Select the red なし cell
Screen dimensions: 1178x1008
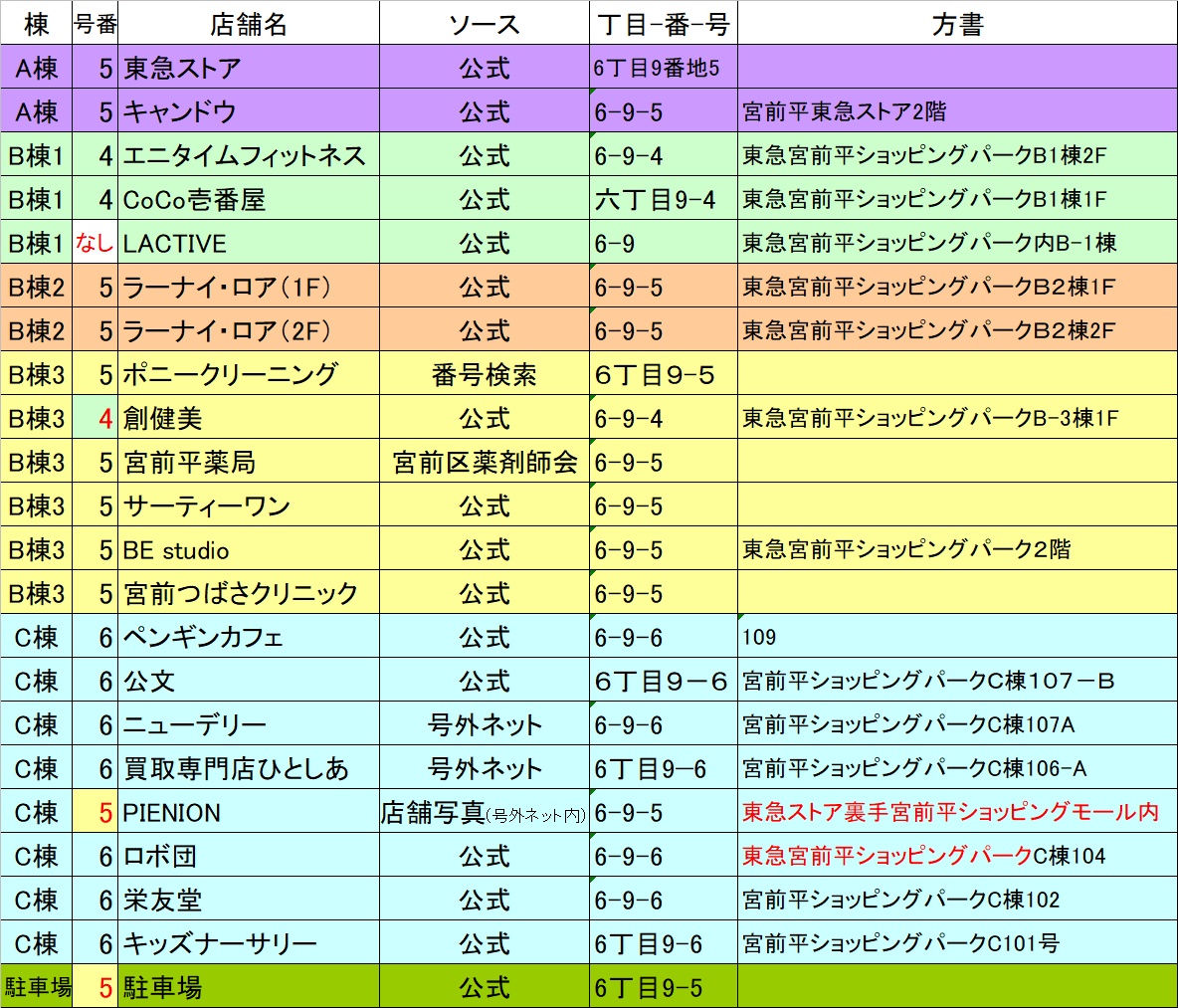coord(96,242)
